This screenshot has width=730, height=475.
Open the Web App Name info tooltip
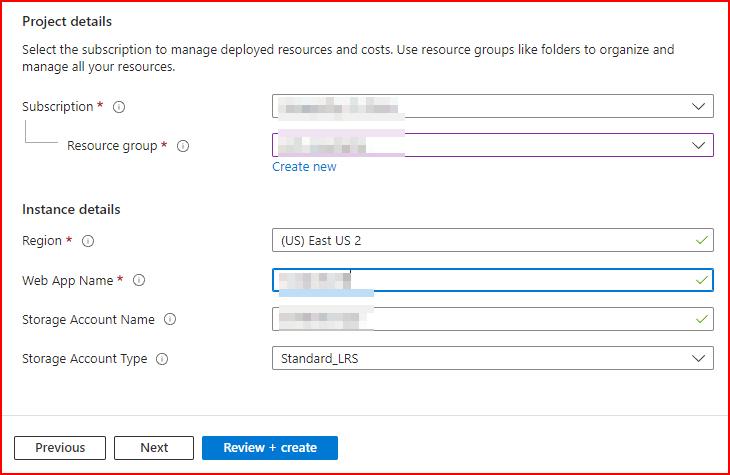139,281
